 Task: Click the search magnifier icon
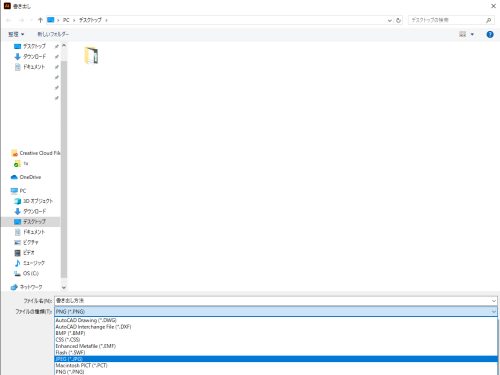pos(488,20)
